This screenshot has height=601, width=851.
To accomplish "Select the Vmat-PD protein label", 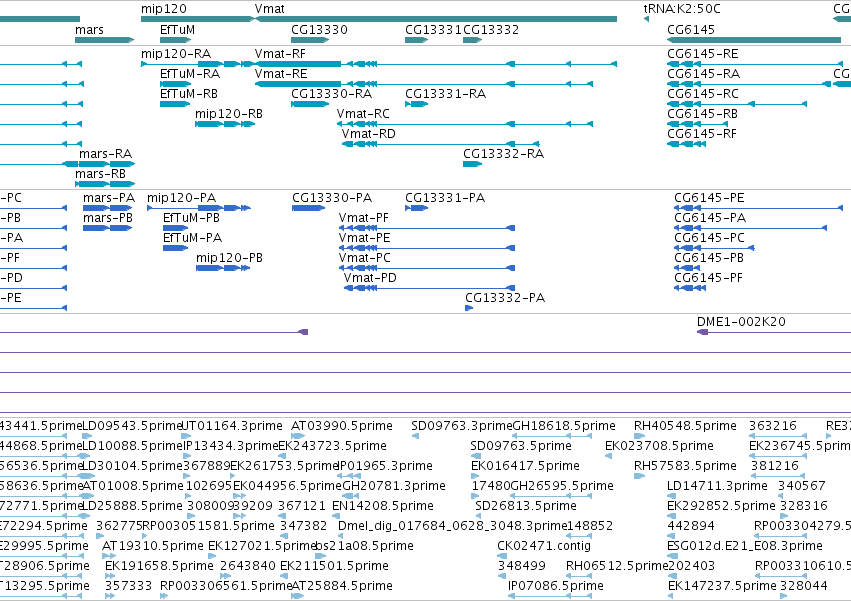I will pos(370,279).
